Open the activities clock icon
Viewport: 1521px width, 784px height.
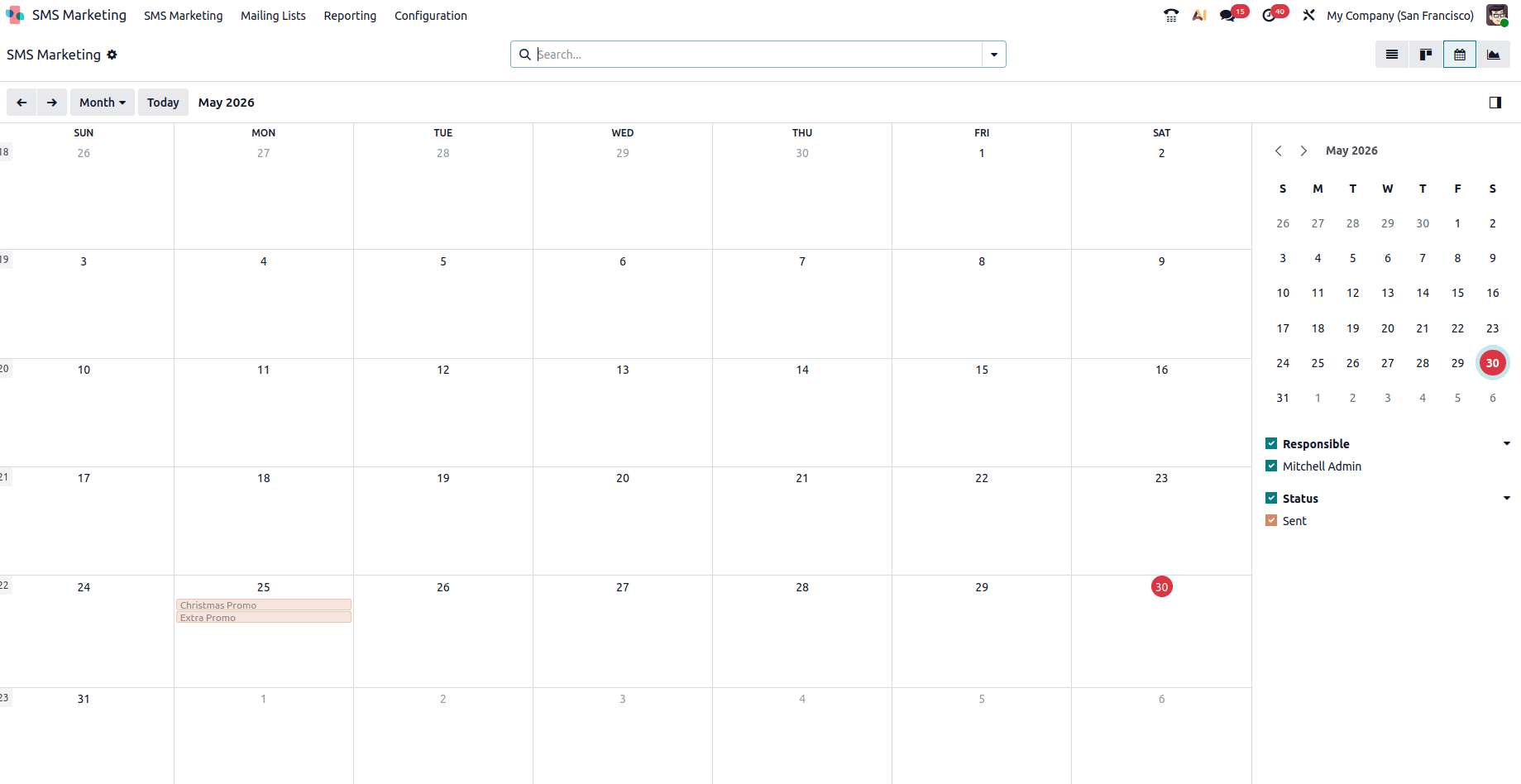pos(1269,15)
